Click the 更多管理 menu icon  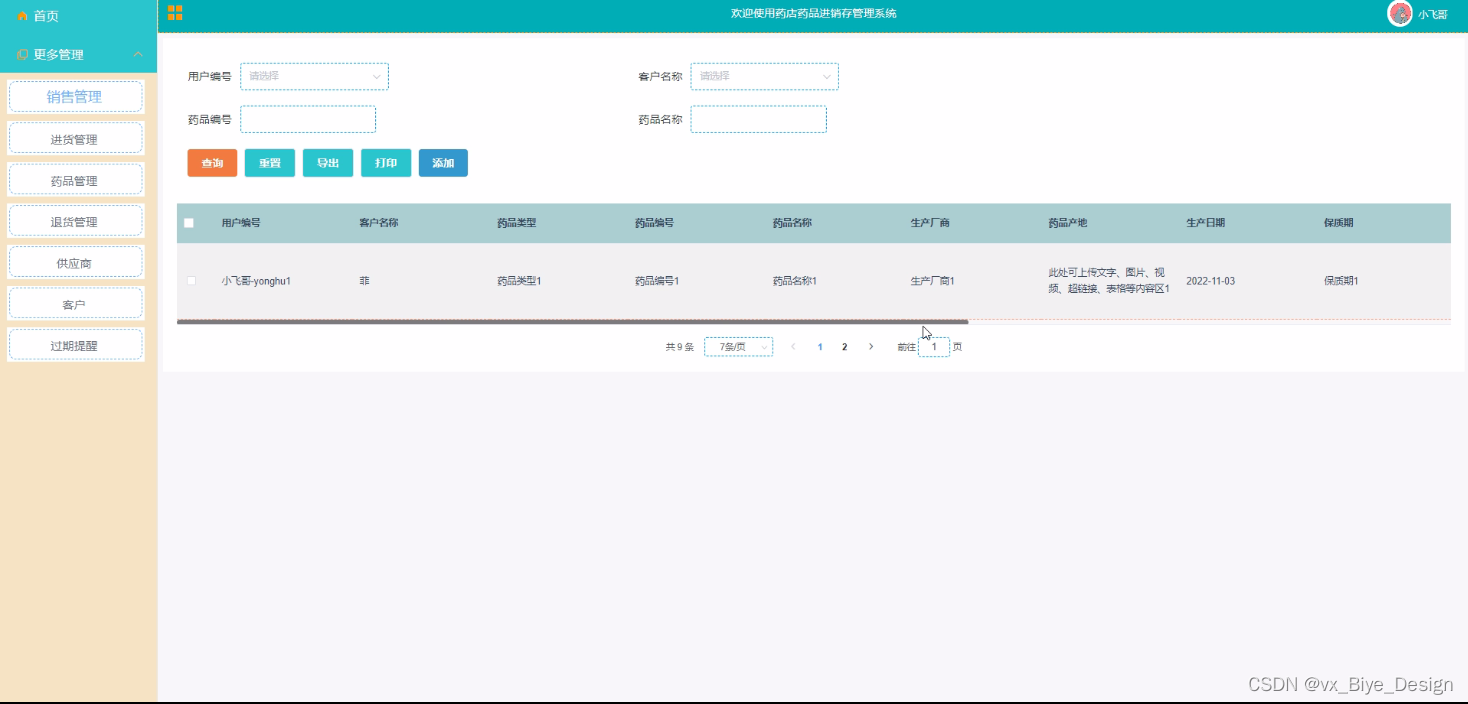pyautogui.click(x=23, y=54)
